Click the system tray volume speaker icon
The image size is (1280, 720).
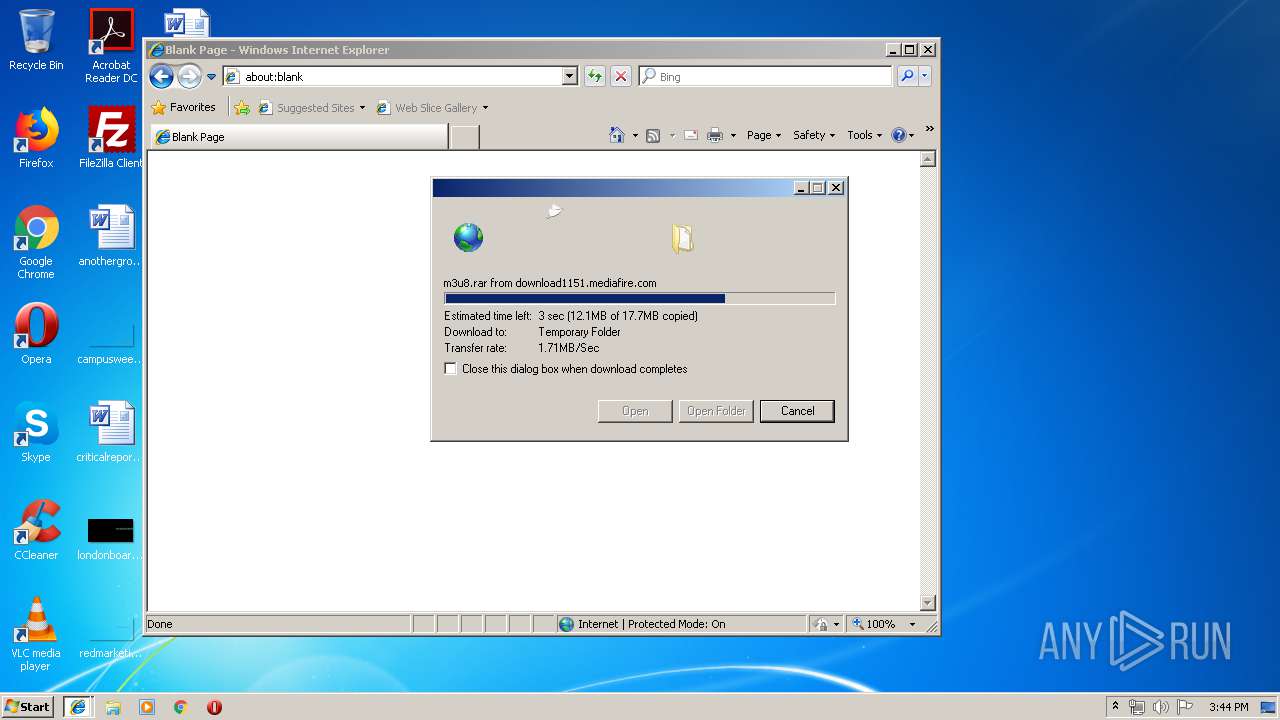click(1161, 707)
